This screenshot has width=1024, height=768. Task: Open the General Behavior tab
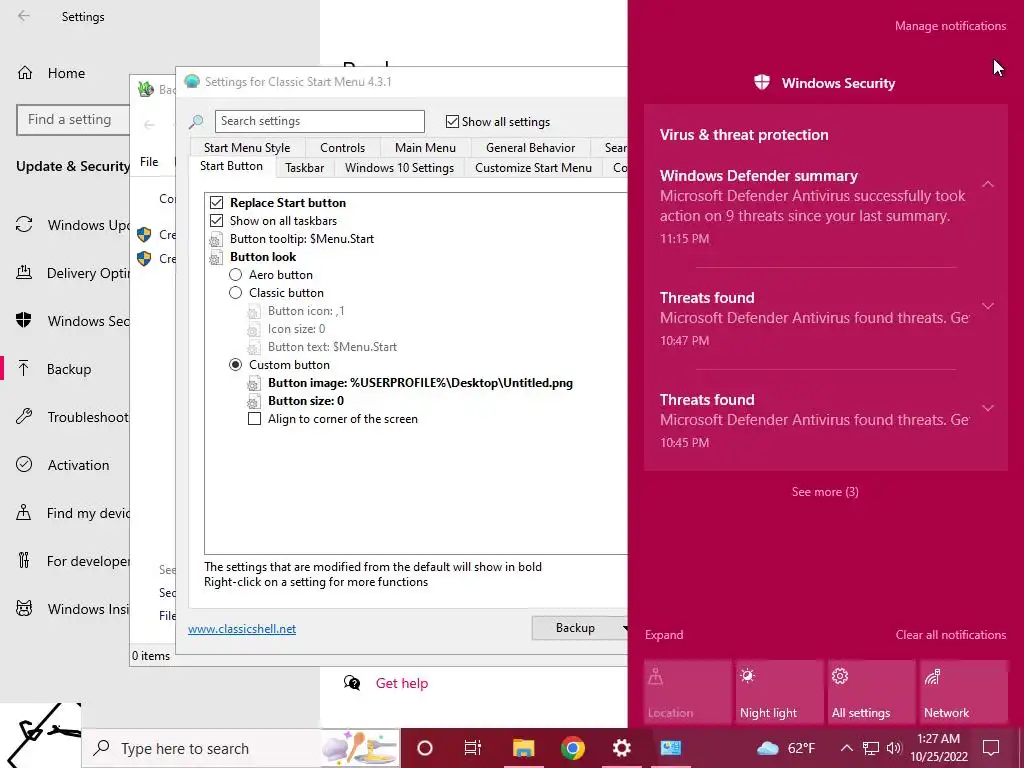click(x=530, y=148)
